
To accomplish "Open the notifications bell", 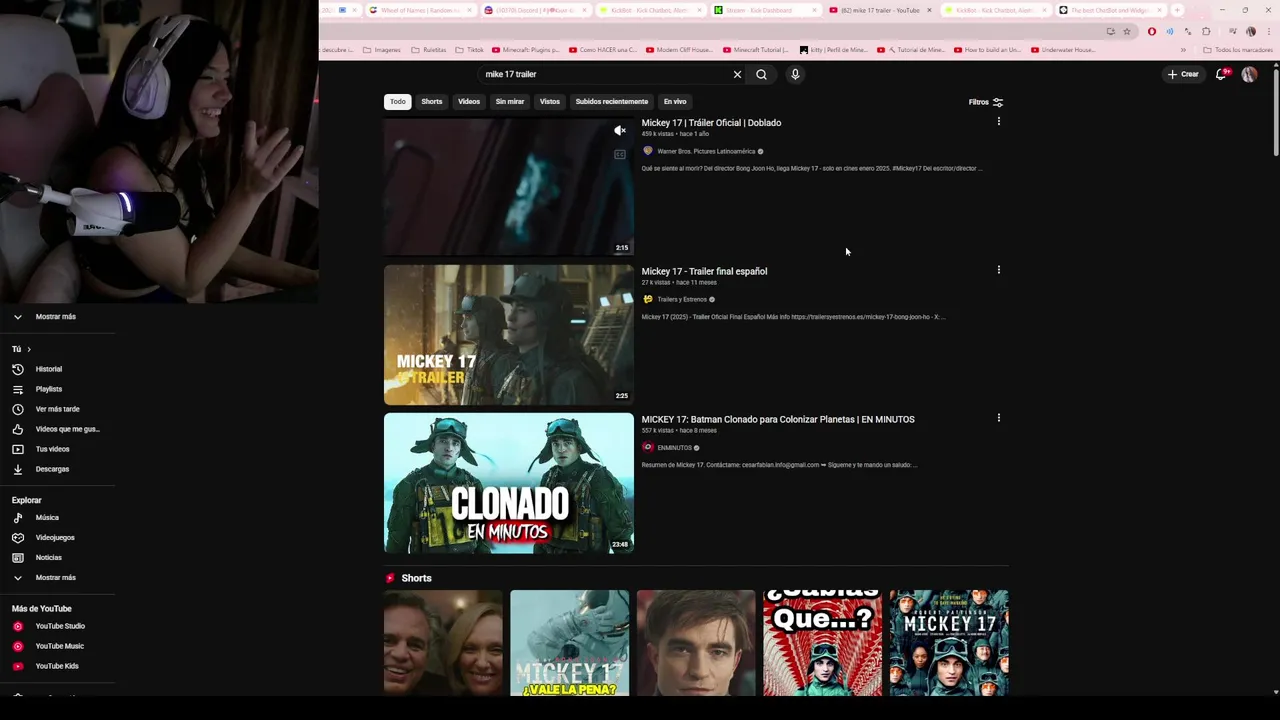I will (1221, 74).
